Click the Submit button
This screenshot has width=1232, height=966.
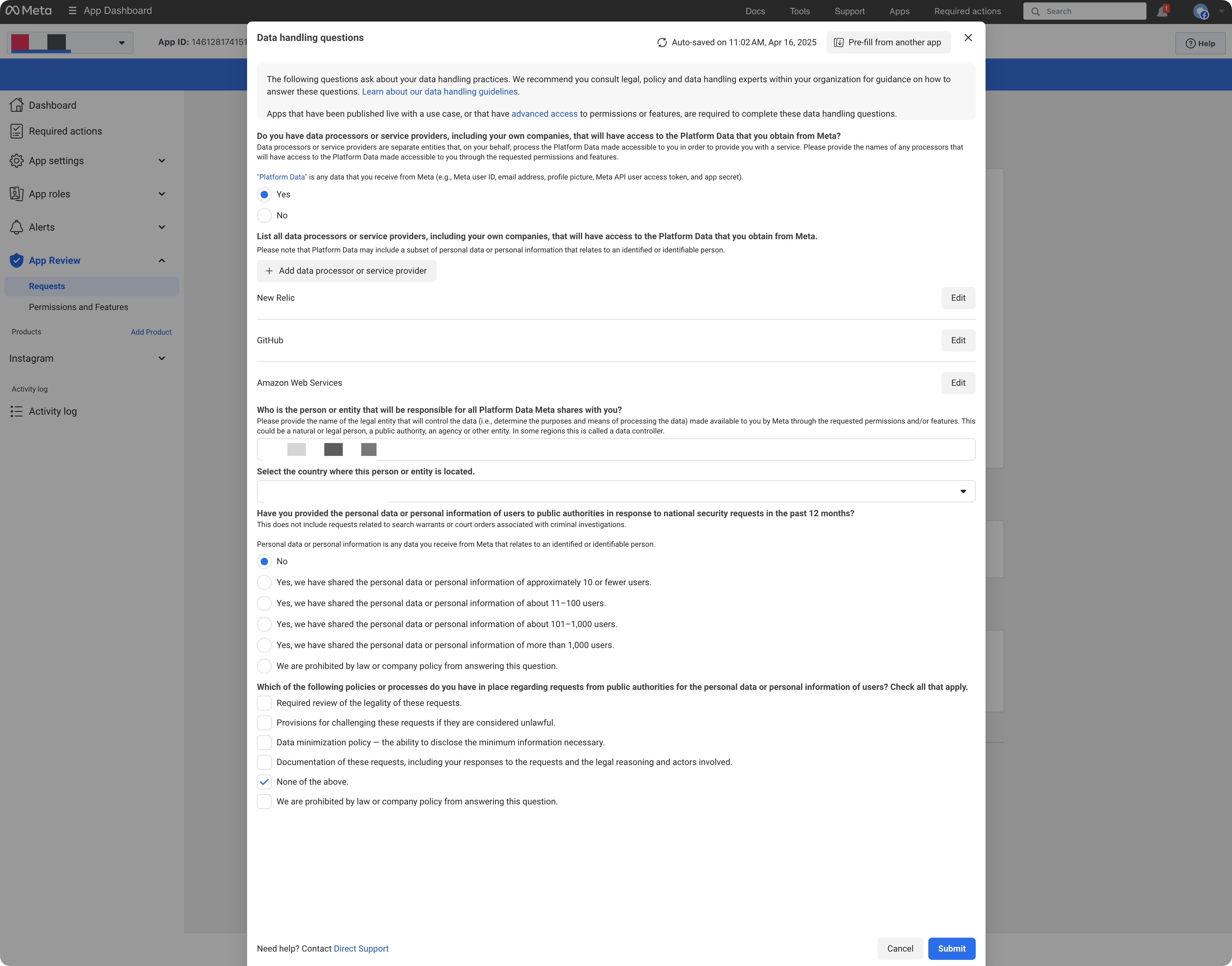click(951, 948)
